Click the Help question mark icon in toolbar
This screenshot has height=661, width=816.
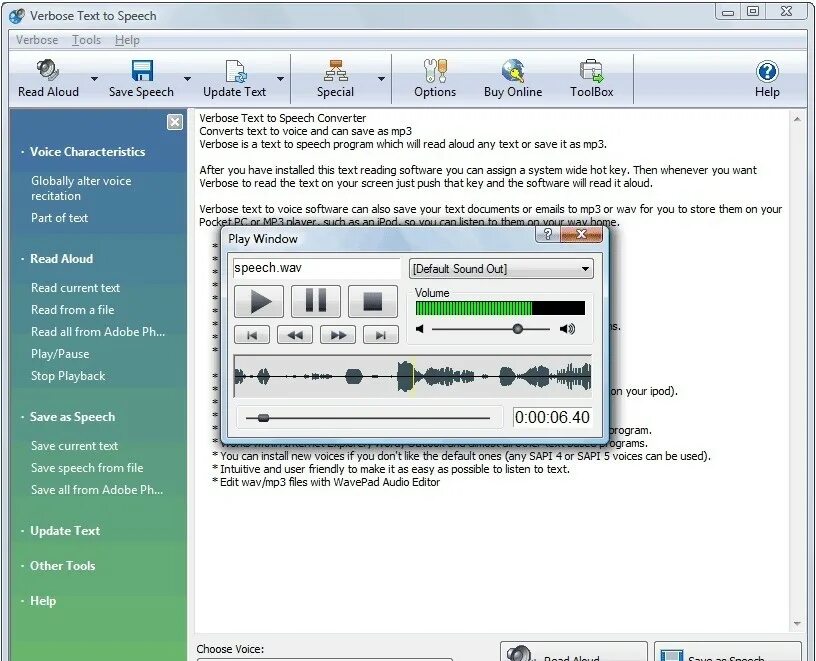point(767,72)
